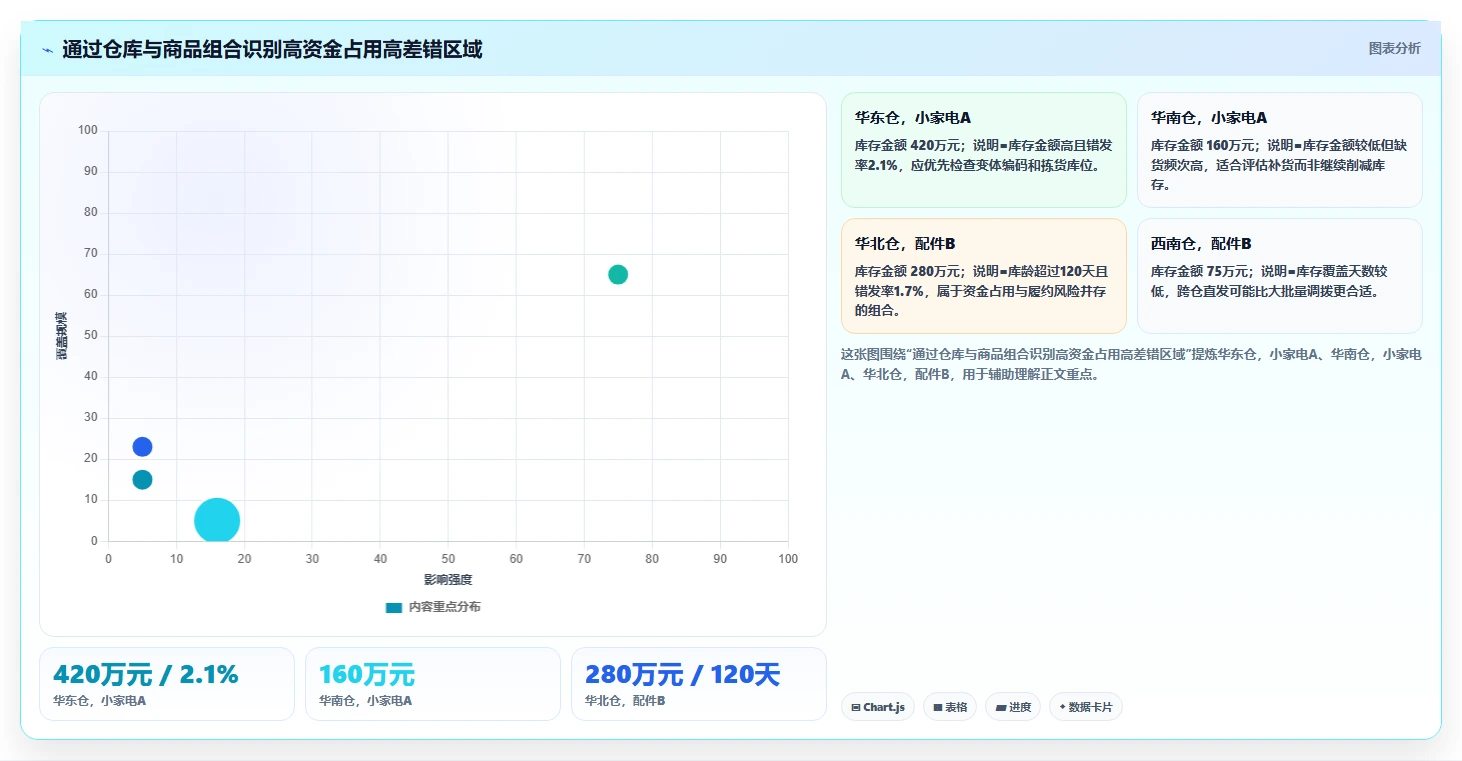This screenshot has height=761, width=1462.
Task: Click the 表格 tag
Action: [950, 707]
